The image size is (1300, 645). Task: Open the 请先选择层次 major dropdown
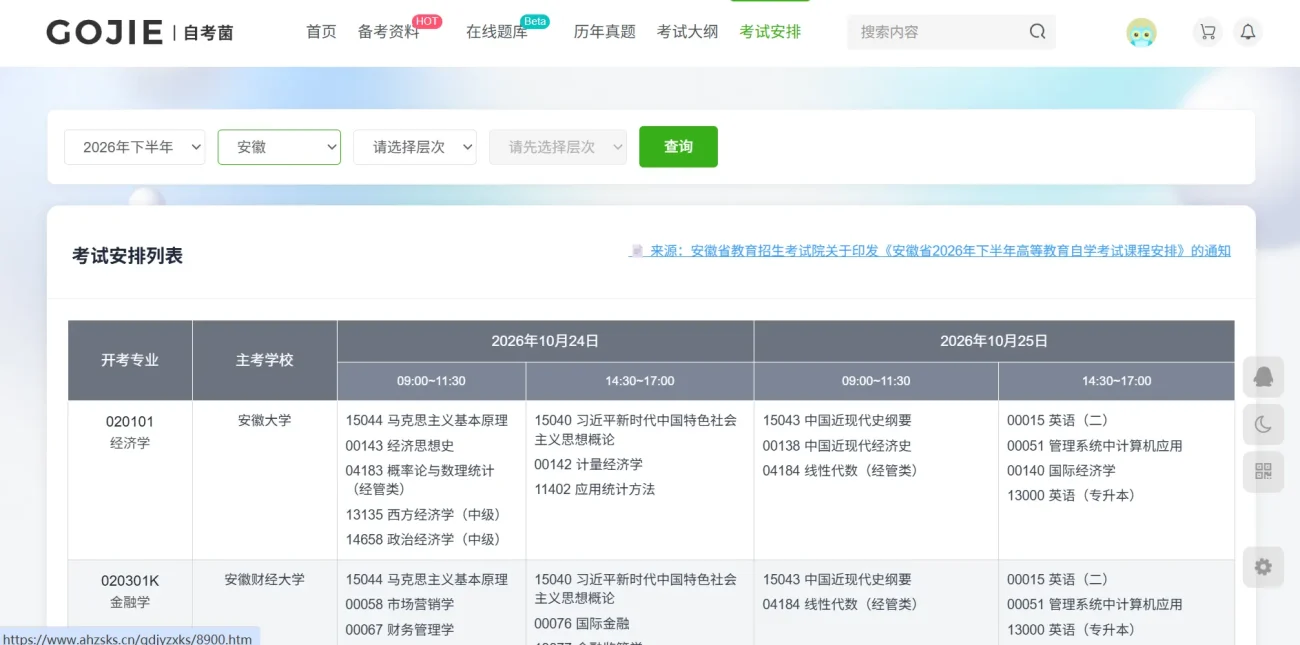(x=558, y=147)
